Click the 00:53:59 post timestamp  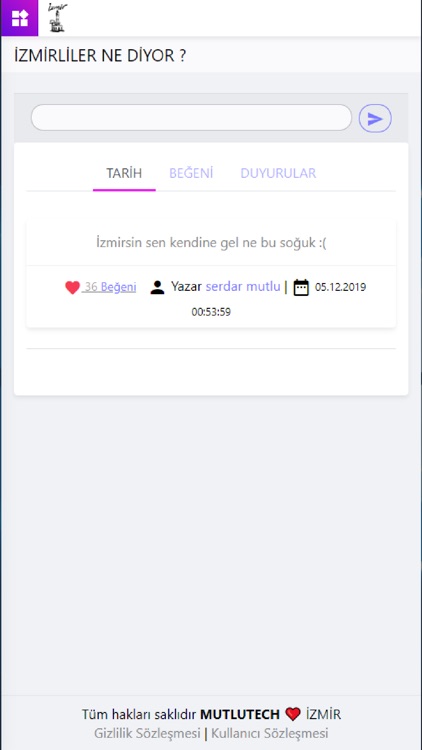211,312
